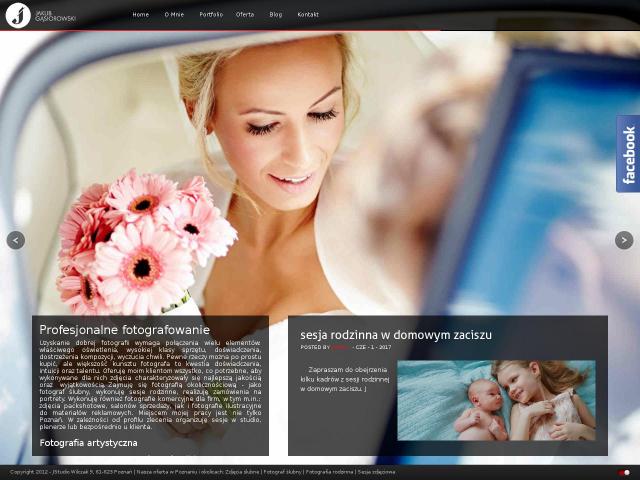Follow the 'Zdjęcia ślubne' footer link

[x=242, y=472]
